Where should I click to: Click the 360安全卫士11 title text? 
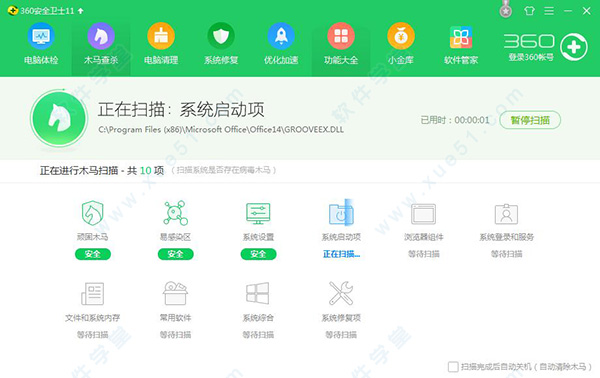47,11
